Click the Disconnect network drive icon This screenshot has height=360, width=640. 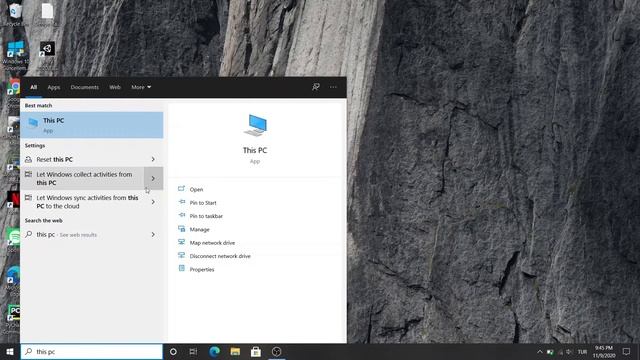coord(182,256)
